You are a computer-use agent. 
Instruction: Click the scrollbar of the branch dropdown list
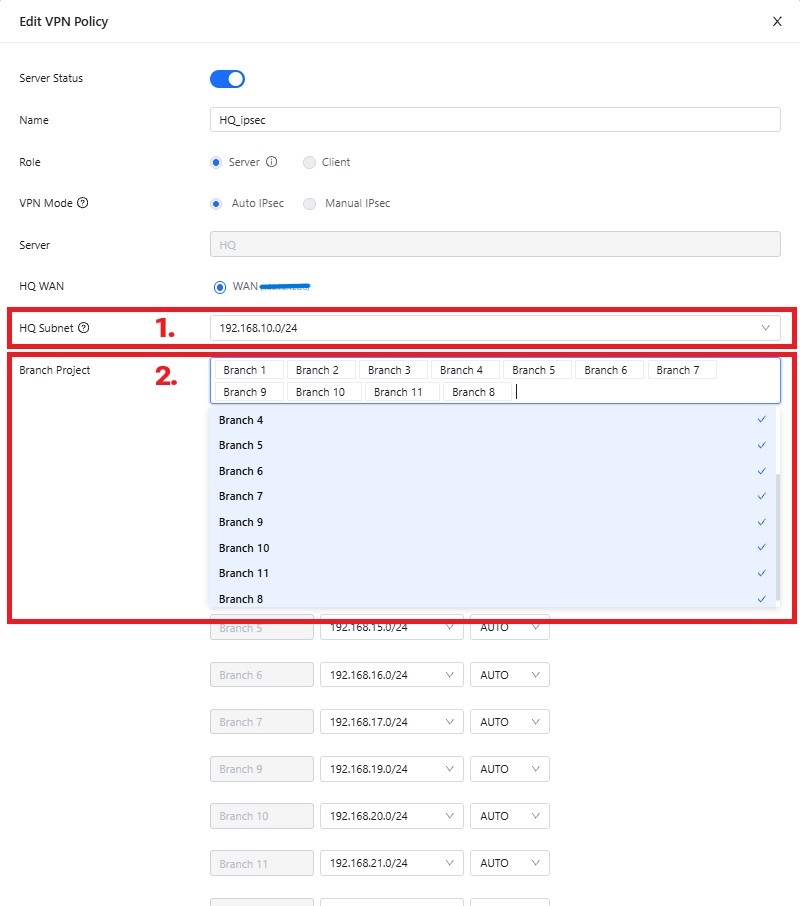(x=778, y=537)
